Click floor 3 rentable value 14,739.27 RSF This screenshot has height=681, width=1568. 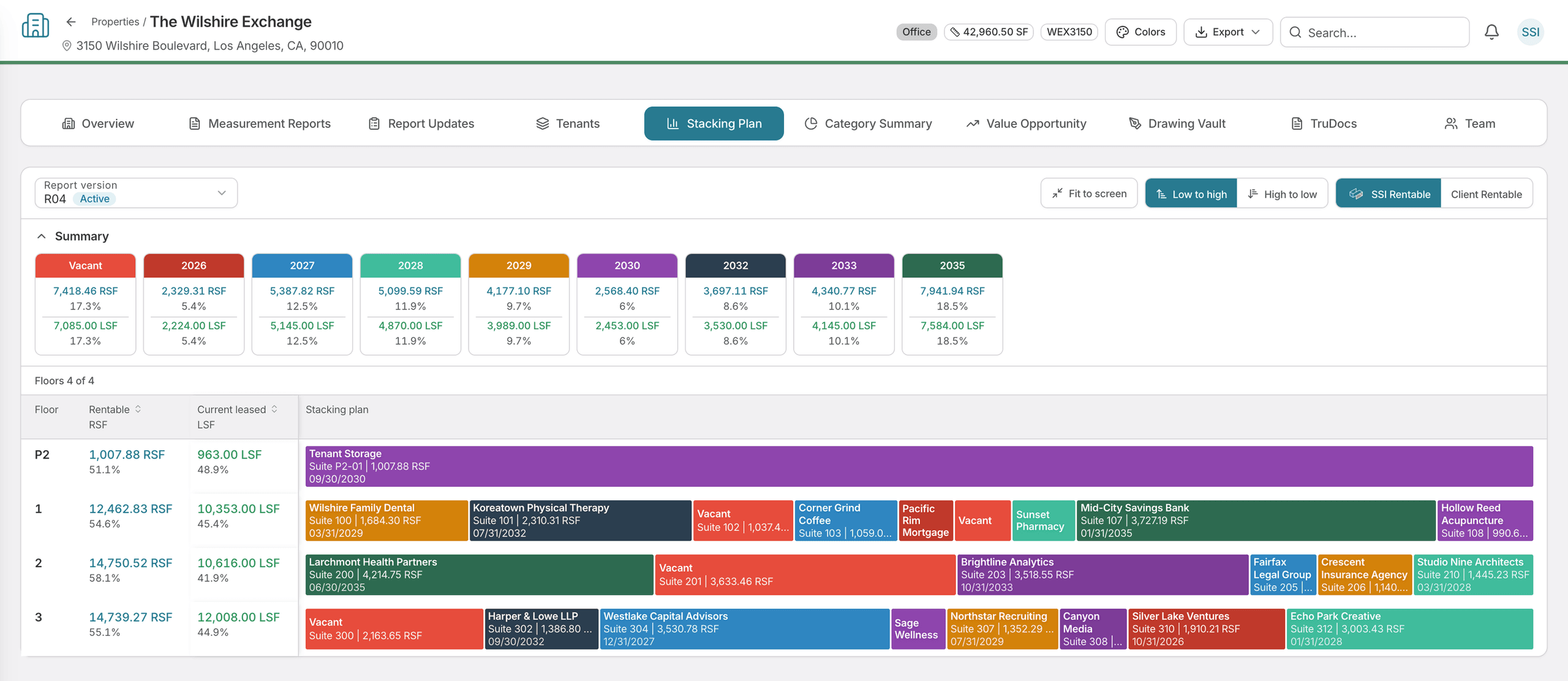(130, 617)
